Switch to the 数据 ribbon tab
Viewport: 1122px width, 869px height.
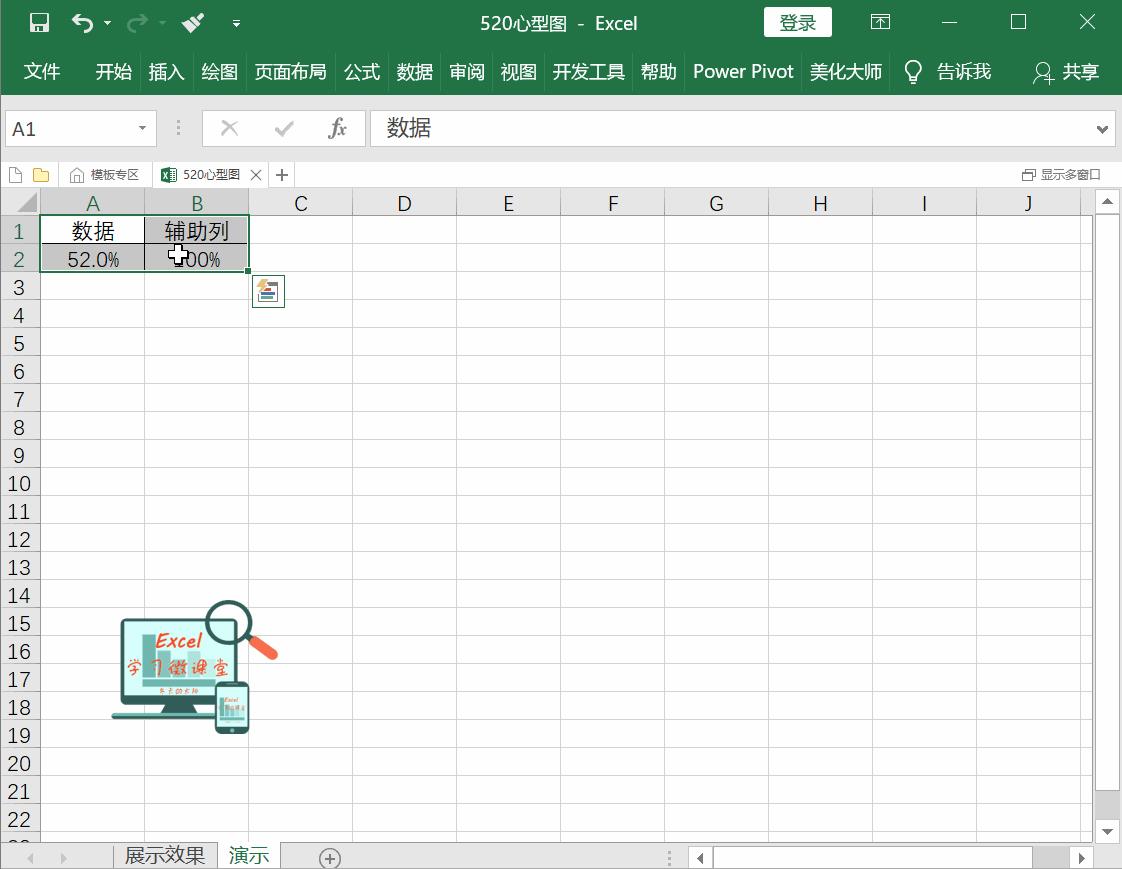tap(414, 72)
